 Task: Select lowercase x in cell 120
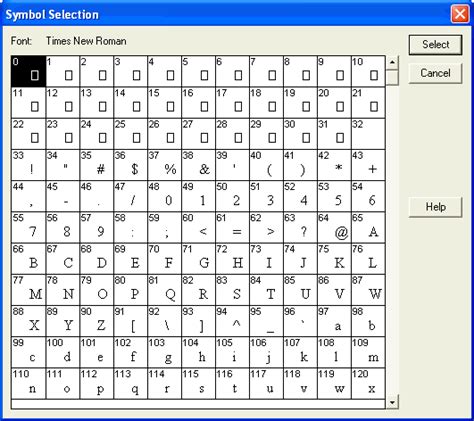(368, 384)
